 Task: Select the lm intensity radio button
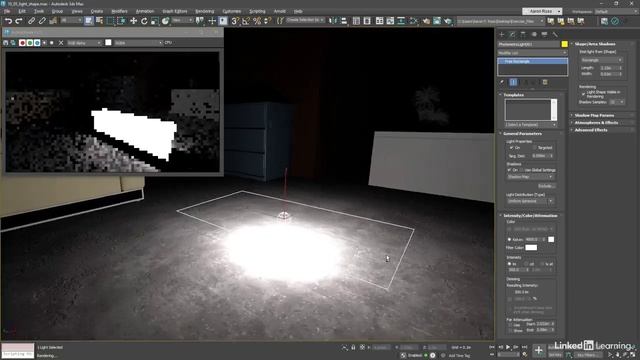509,264
